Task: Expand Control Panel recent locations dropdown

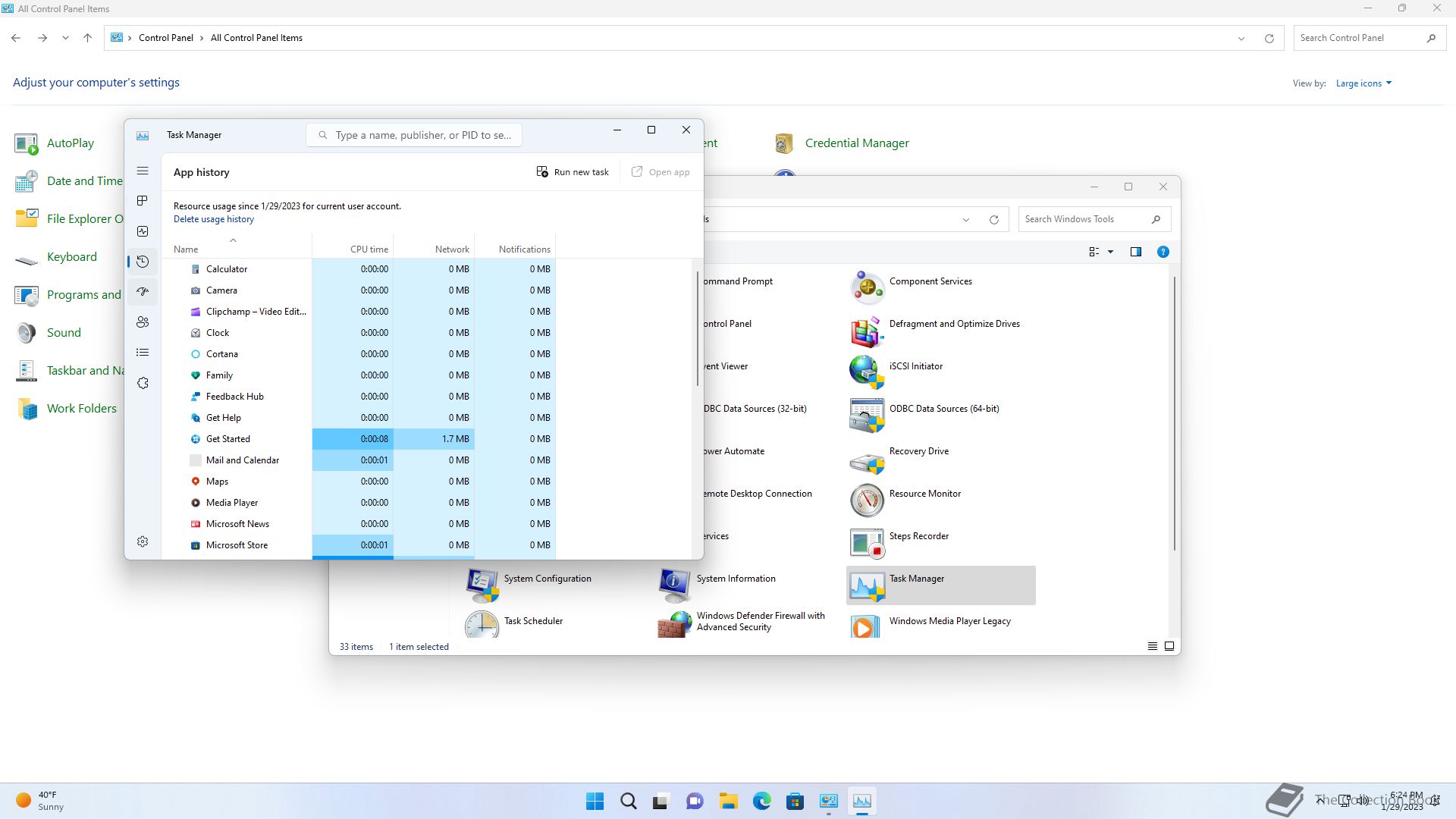Action: (65, 38)
